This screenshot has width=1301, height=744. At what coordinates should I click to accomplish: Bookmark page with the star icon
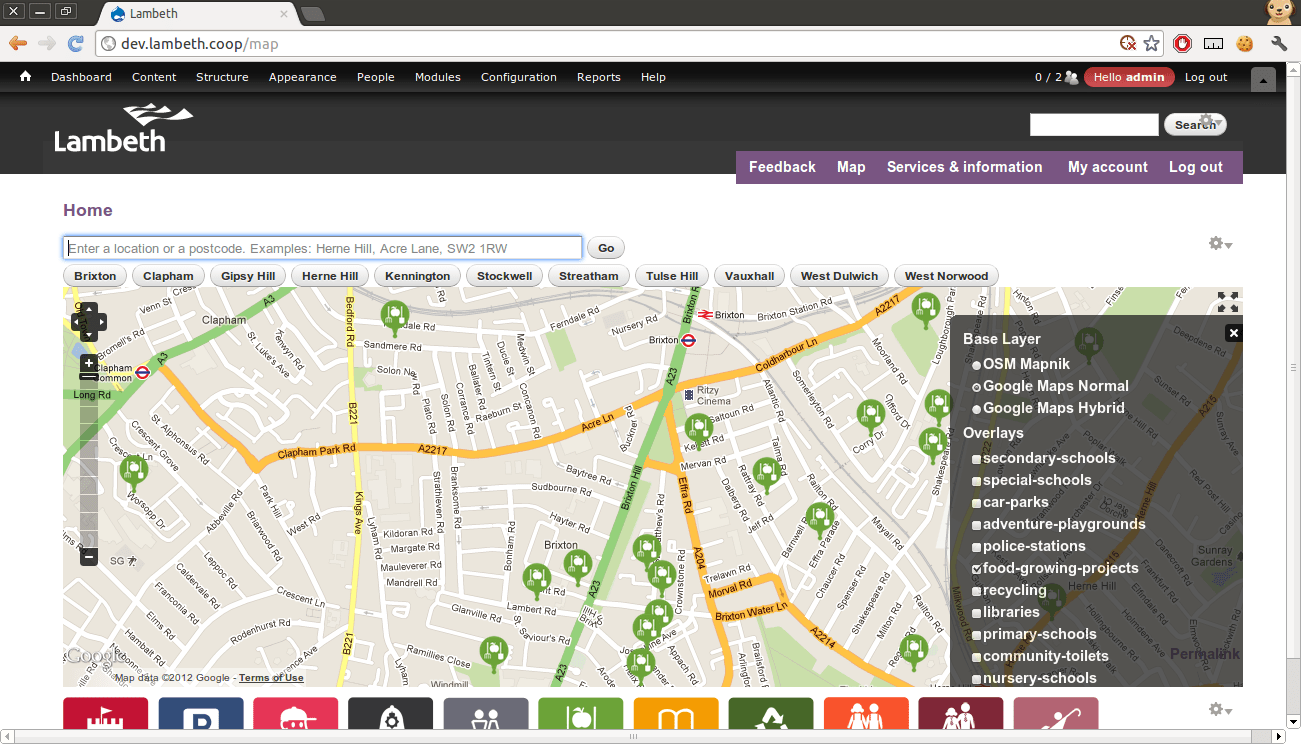(x=1151, y=43)
